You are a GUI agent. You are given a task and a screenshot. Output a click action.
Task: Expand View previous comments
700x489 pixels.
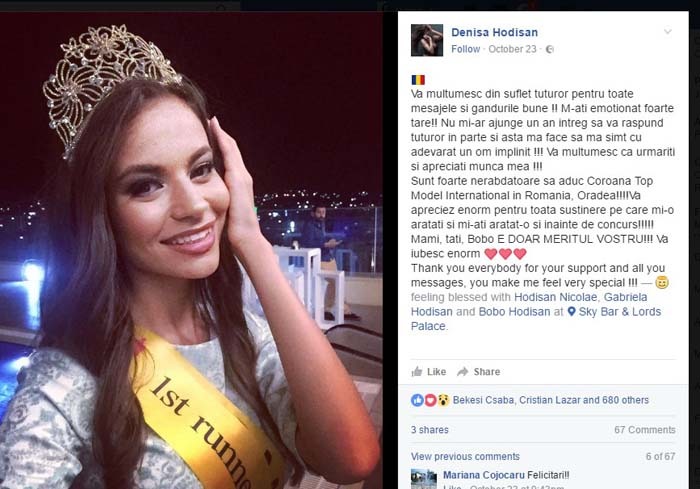tap(465, 456)
